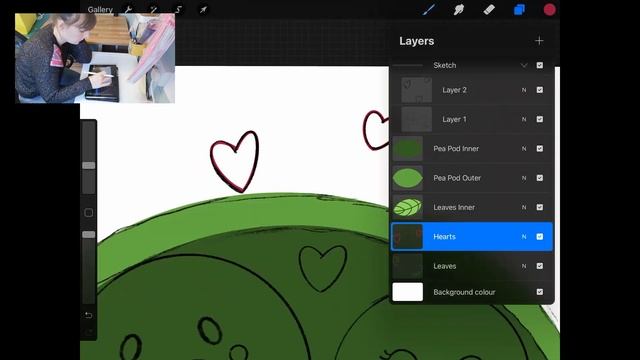Toggle Hearts layer visibility checkbox
The height and width of the screenshot is (360, 640).
(x=540, y=237)
